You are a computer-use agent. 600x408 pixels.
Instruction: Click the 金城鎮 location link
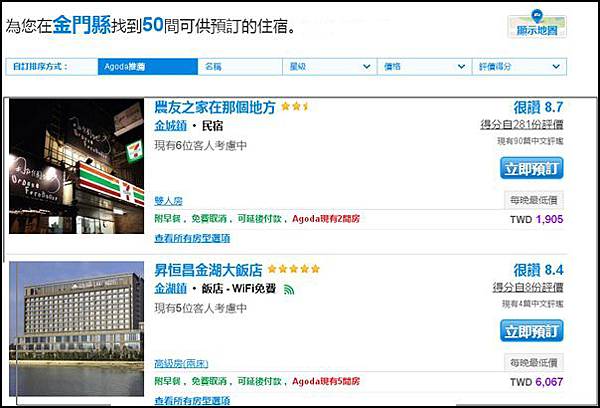point(170,126)
